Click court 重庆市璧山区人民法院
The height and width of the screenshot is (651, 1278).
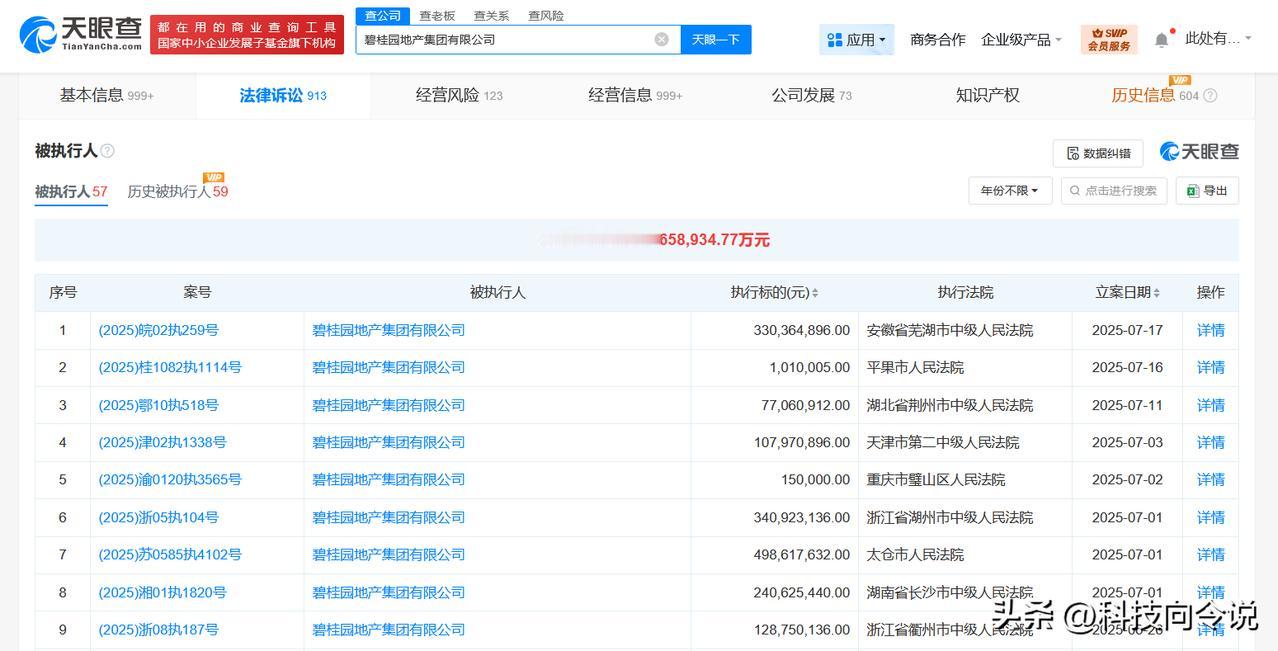click(936, 480)
